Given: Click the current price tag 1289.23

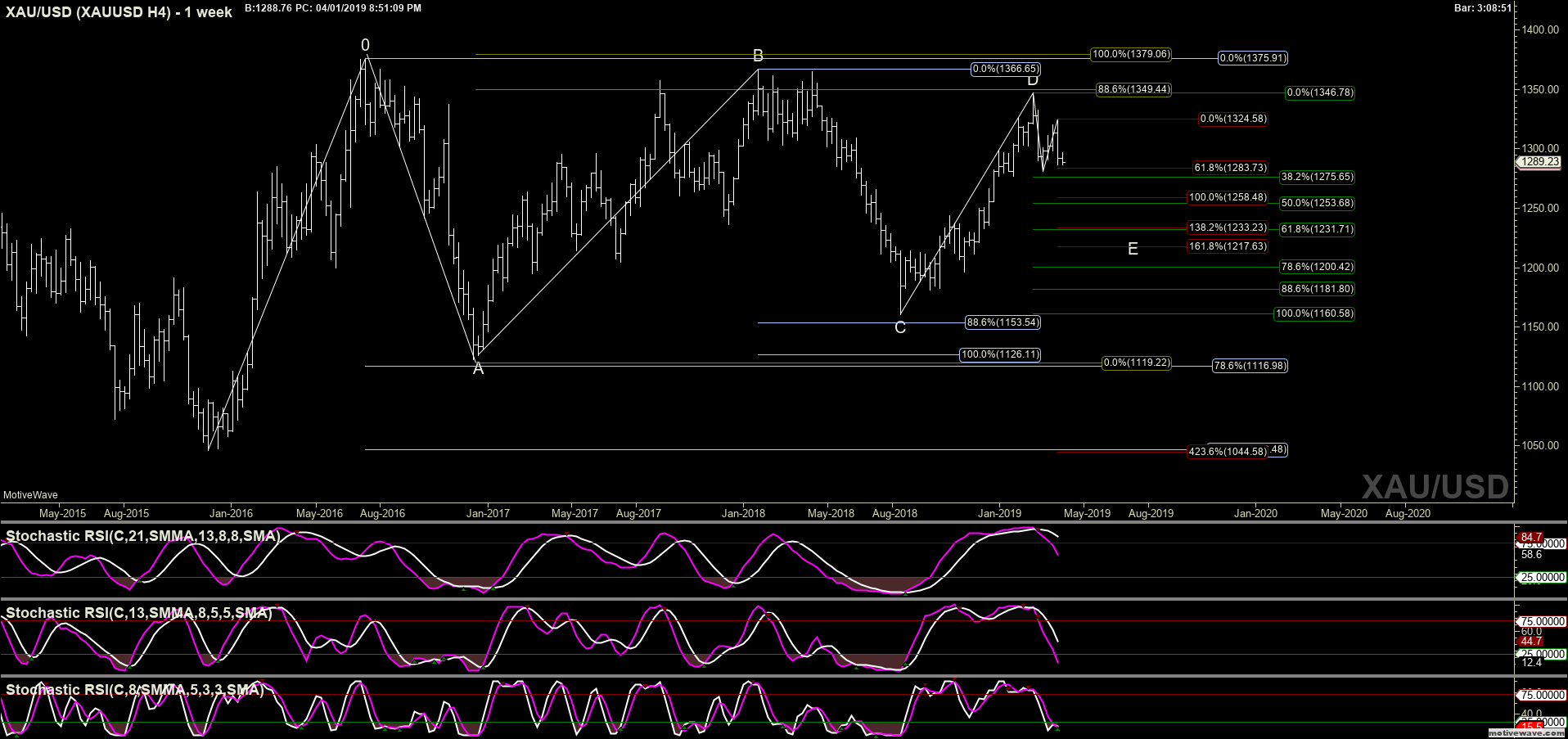Looking at the screenshot, I should pyautogui.click(x=1540, y=162).
